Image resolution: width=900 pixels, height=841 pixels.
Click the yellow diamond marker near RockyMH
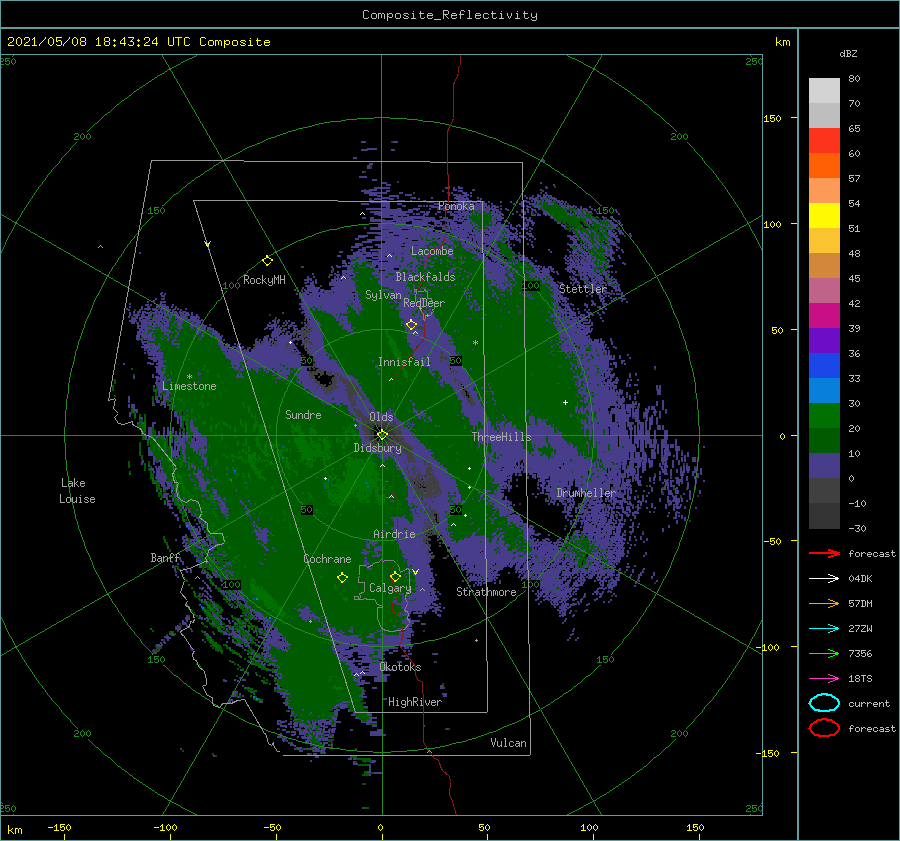coord(267,261)
